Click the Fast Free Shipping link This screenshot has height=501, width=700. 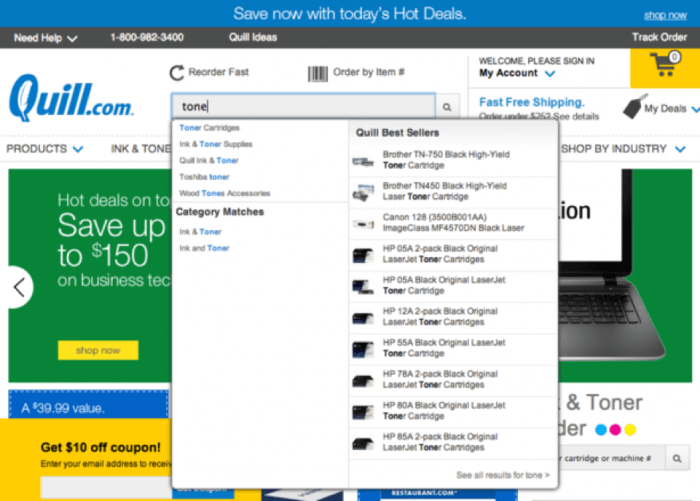532,102
